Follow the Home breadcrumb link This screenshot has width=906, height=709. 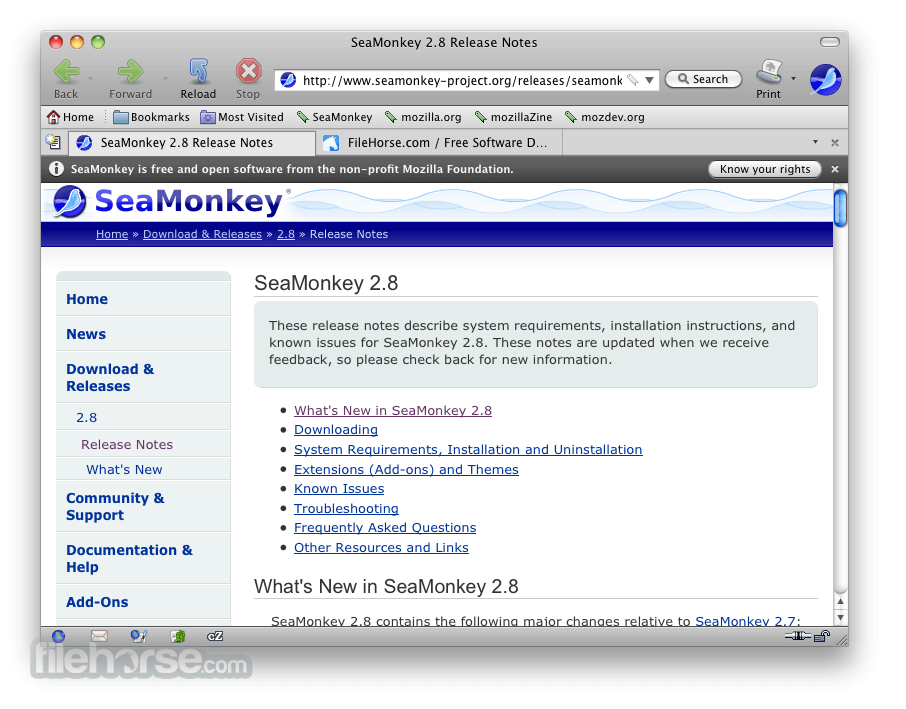(112, 234)
